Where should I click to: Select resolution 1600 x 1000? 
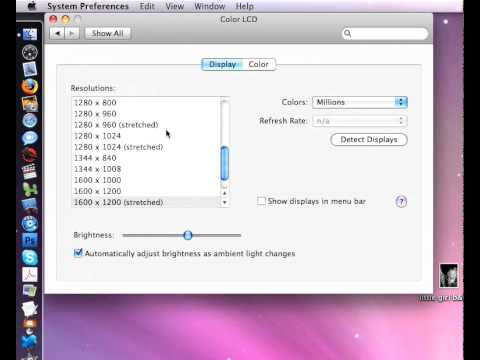tap(146, 180)
